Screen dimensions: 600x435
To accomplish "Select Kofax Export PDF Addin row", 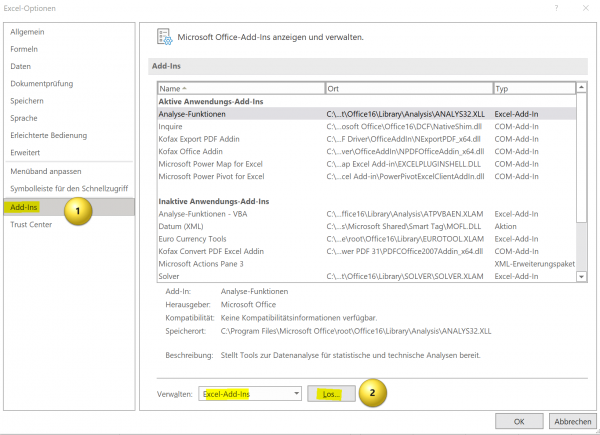I will click(366, 139).
